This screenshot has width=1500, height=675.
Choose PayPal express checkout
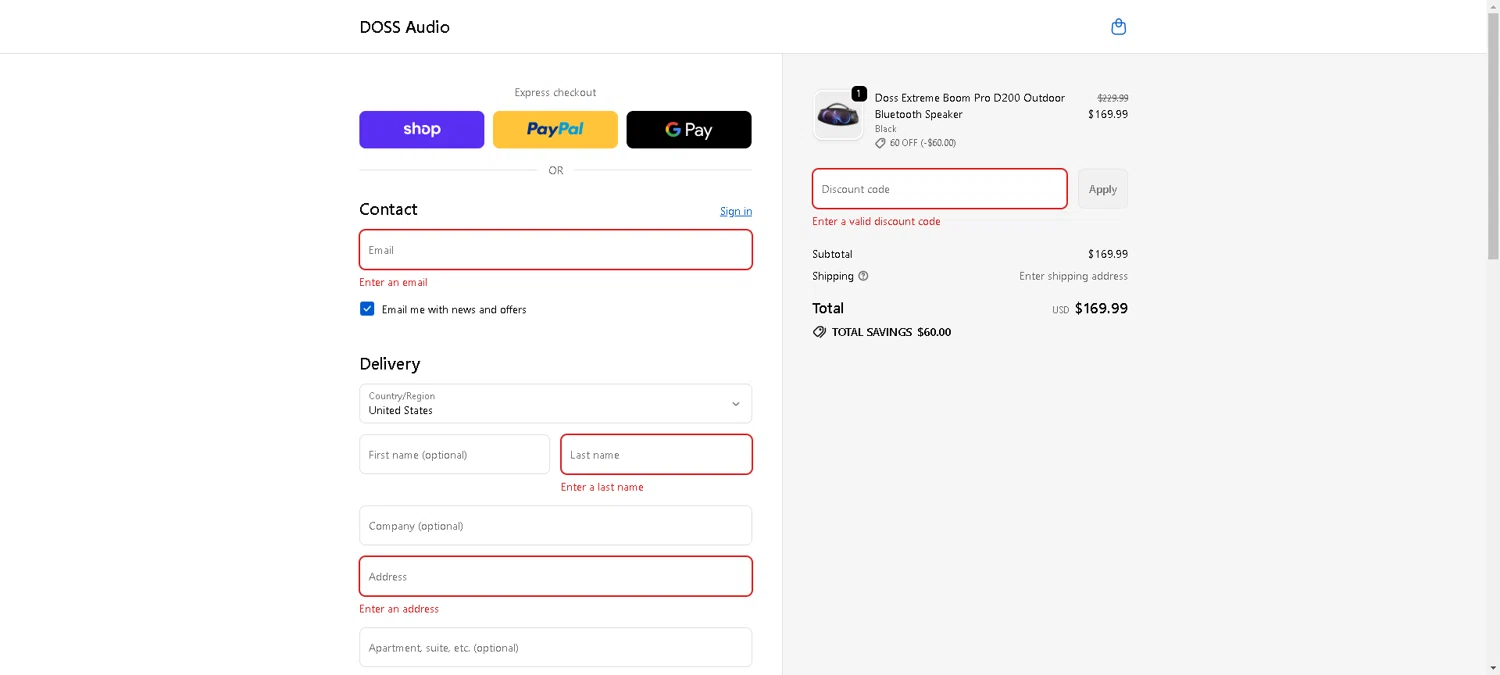[555, 130]
